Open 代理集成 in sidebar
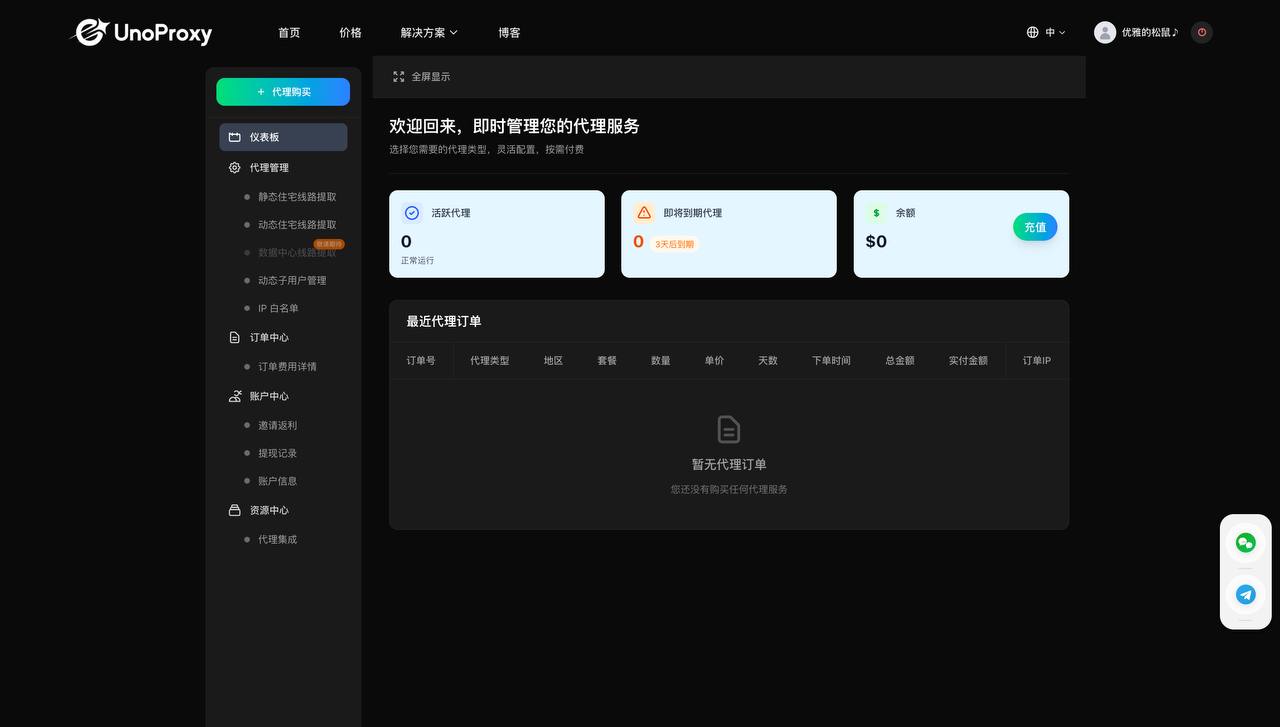Viewport: 1280px width, 727px height. tap(277, 540)
